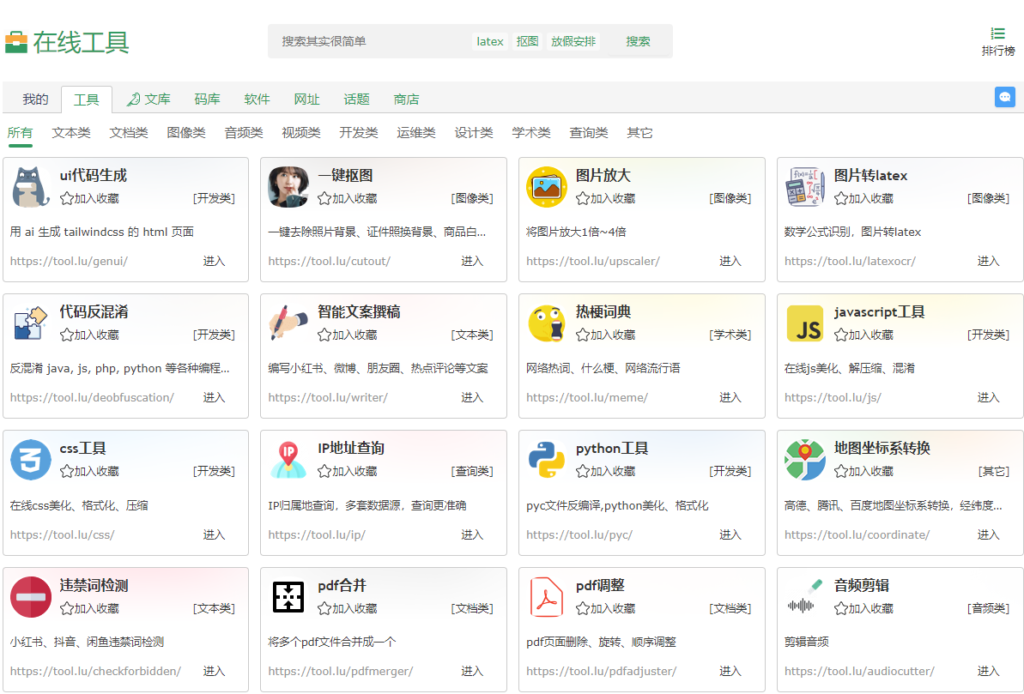Click the python工具 logo icon
1024x694 pixels.
(x=546, y=460)
